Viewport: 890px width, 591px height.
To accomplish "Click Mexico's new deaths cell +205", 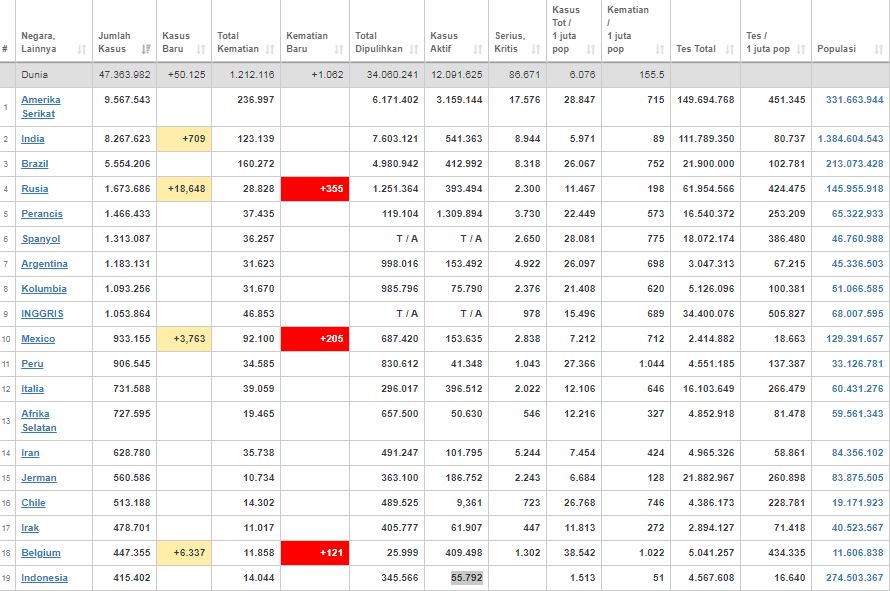I will pyautogui.click(x=315, y=339).
